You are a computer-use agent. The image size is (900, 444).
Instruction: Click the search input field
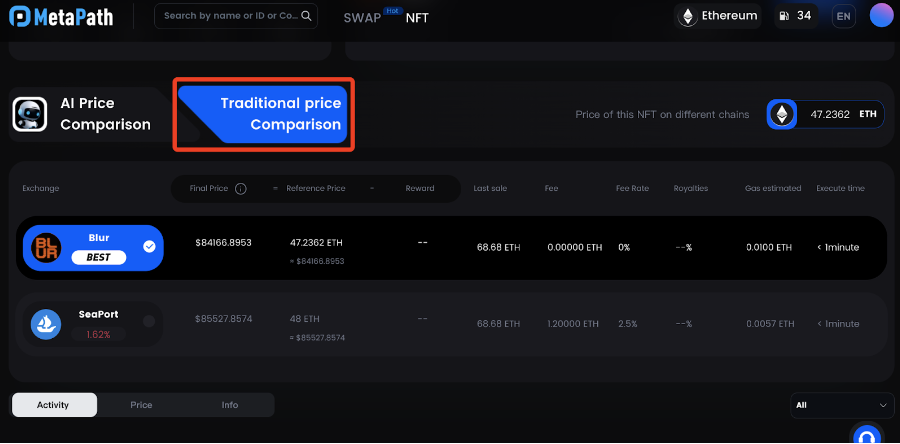click(x=228, y=16)
